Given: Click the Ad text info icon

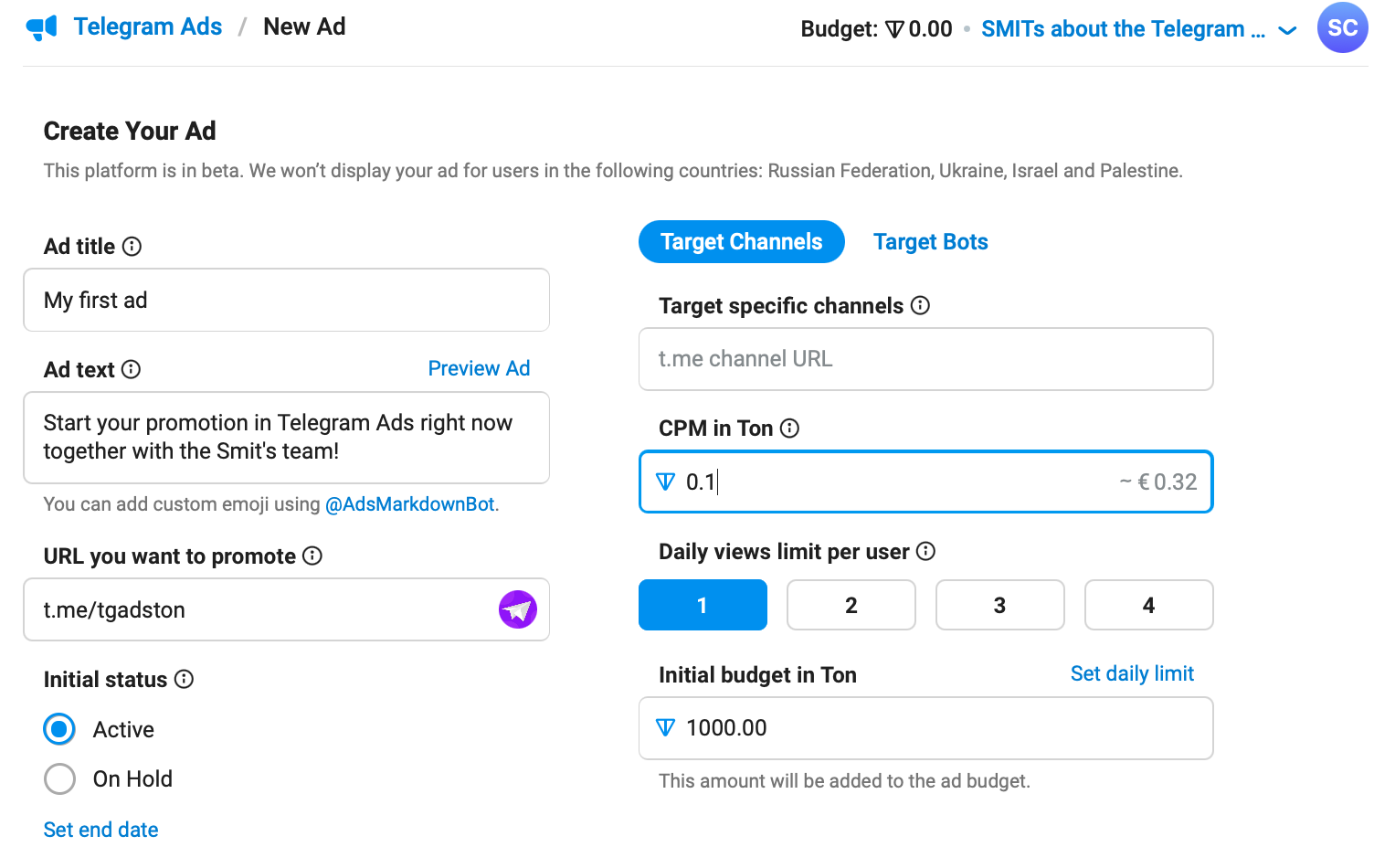Looking at the screenshot, I should (131, 369).
